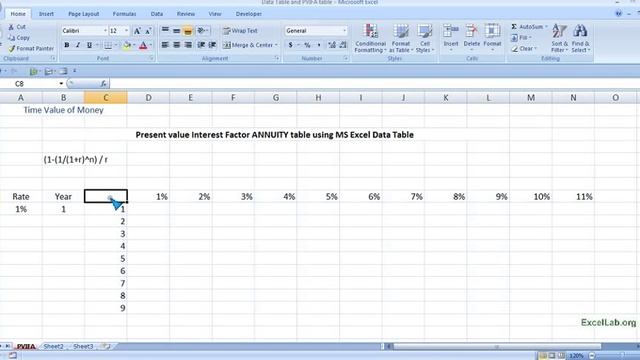The width and height of the screenshot is (640, 360).
Task: Apply the yellow Fill Color swatch
Action: (127, 45)
